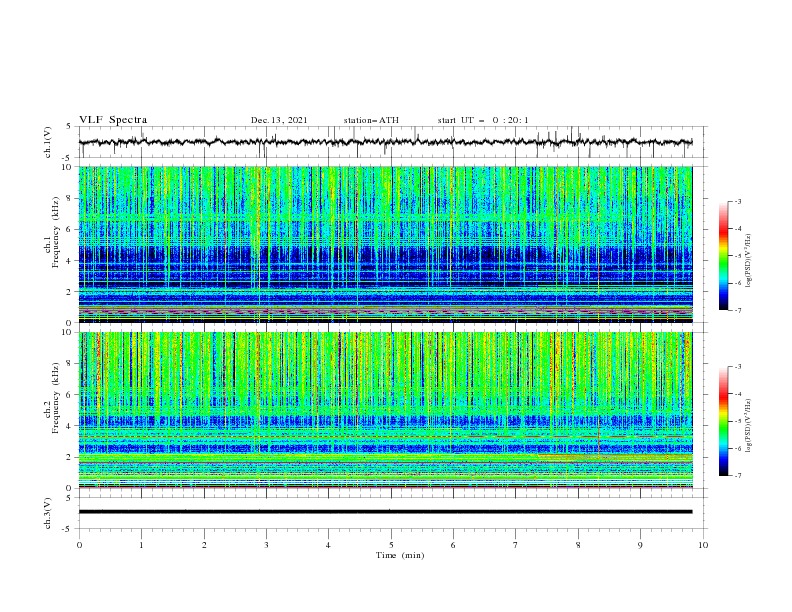
Task: Click the "-5" tick on lower colorbar
Action: [737, 422]
